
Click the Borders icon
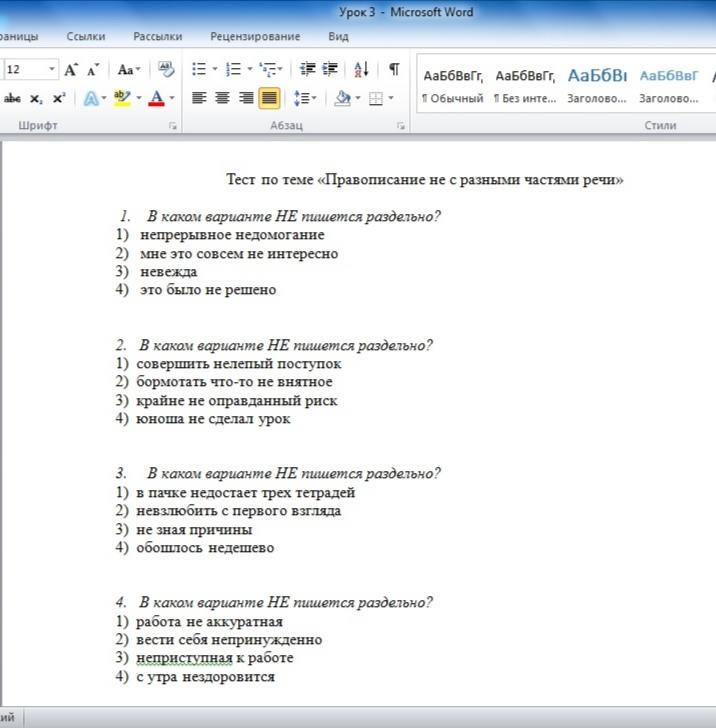[x=376, y=98]
